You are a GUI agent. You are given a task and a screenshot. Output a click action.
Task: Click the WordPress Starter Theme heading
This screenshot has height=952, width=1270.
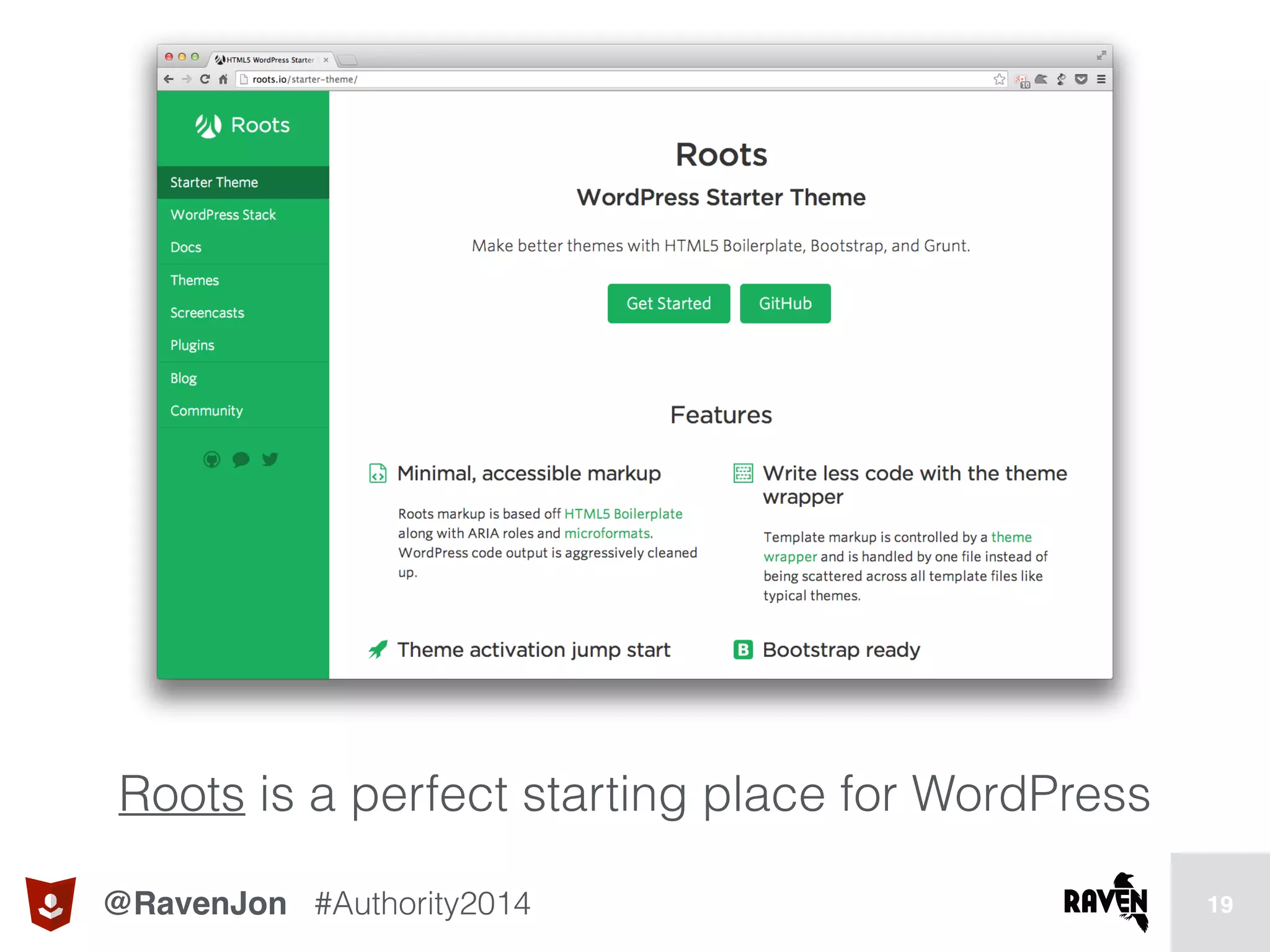click(721, 197)
